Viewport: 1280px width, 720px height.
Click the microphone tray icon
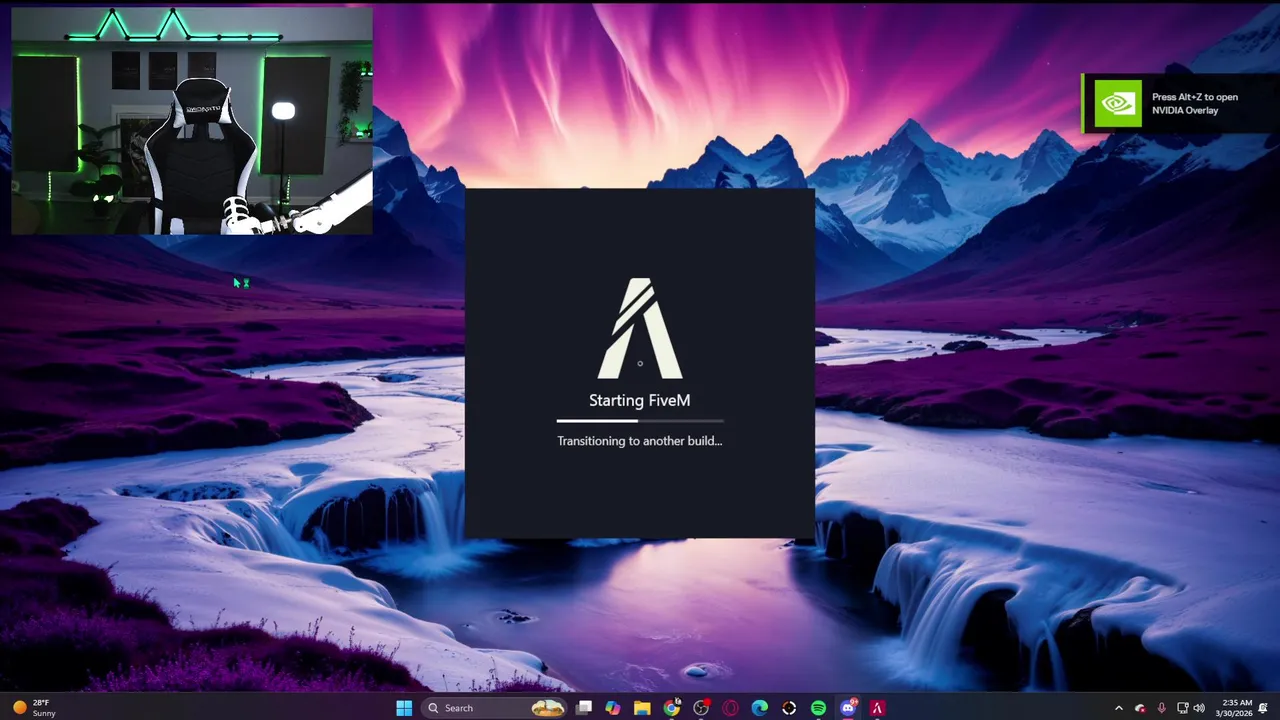(x=1161, y=708)
